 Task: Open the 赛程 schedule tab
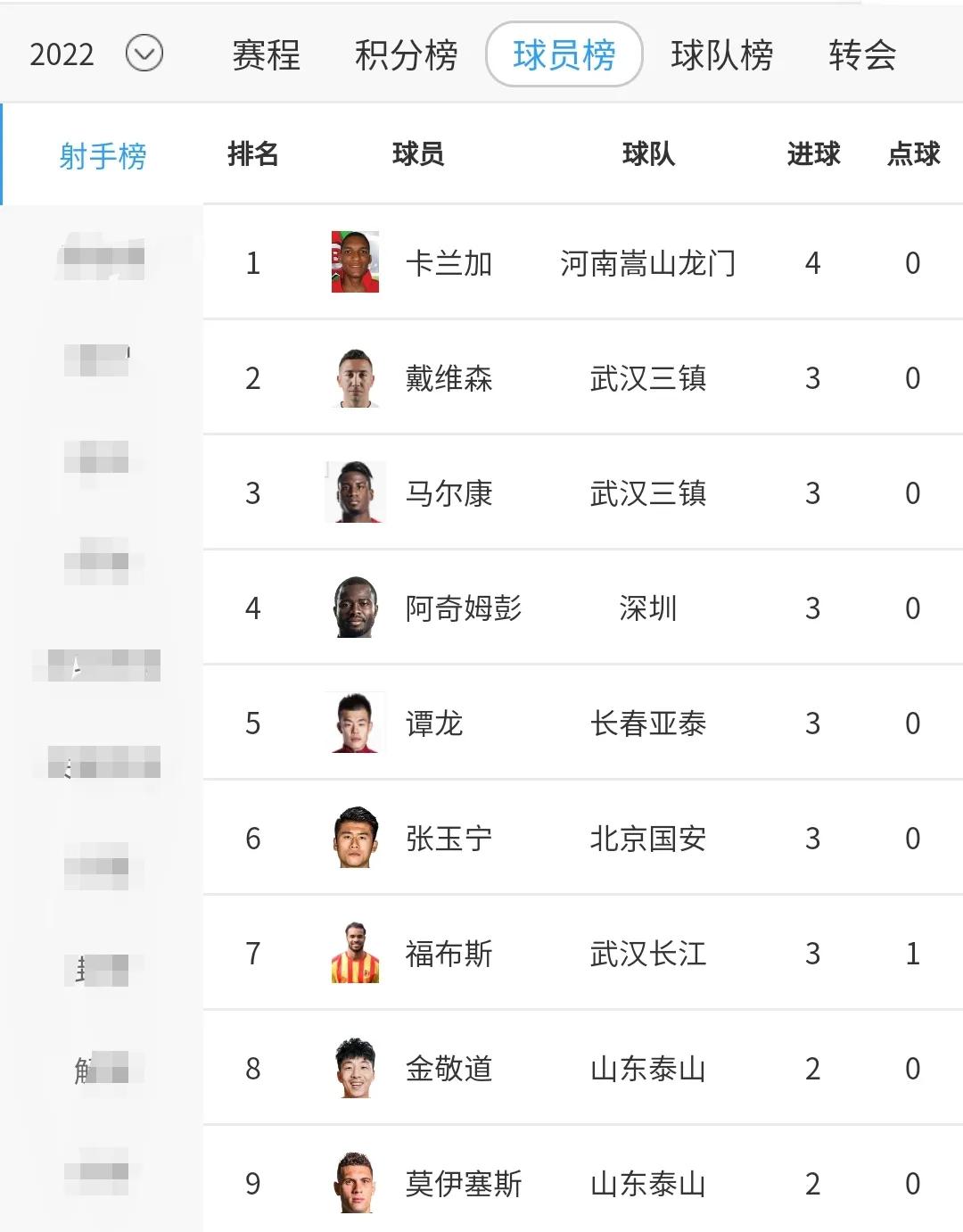266,54
